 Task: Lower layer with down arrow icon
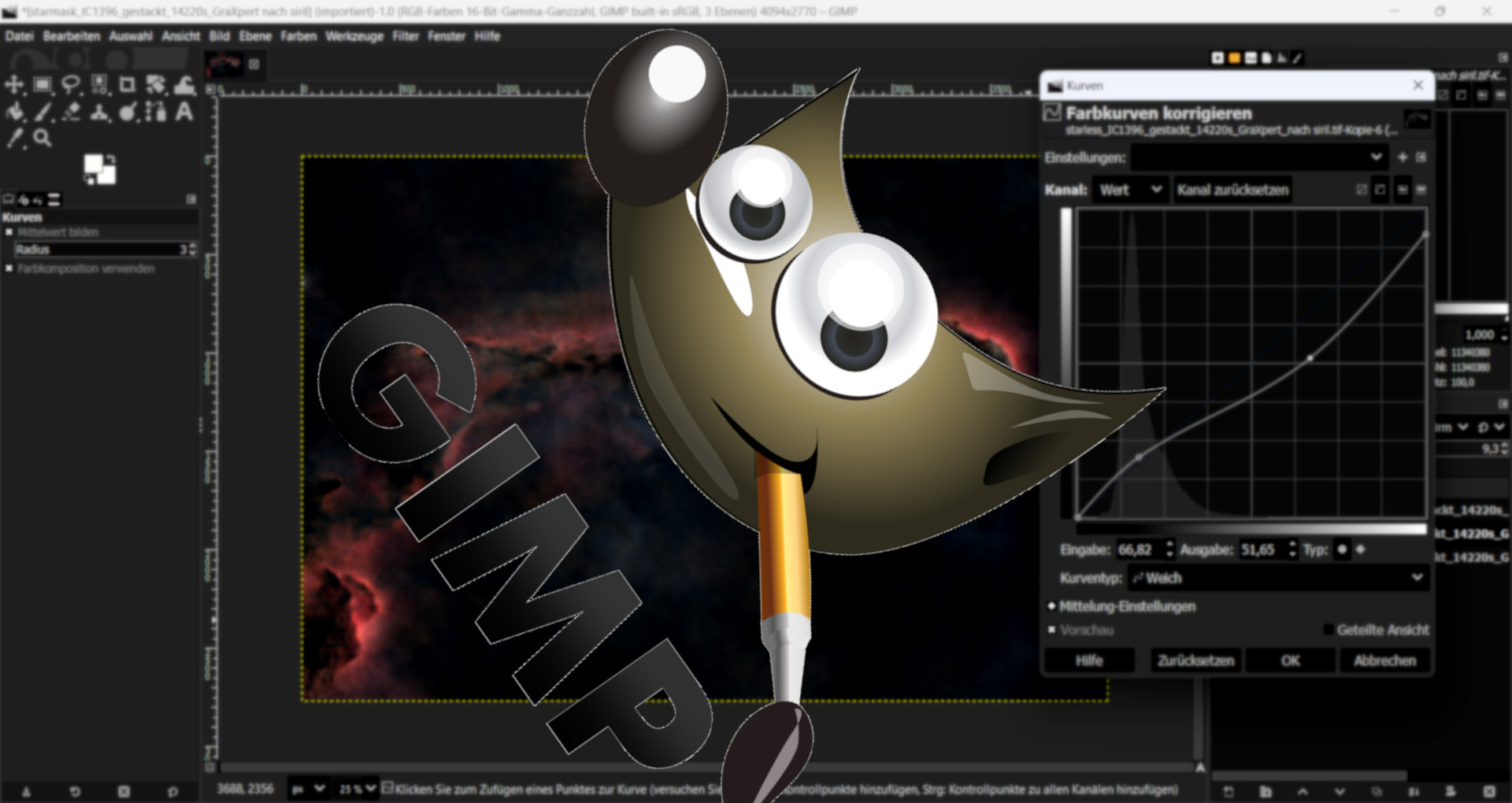(x=1340, y=791)
